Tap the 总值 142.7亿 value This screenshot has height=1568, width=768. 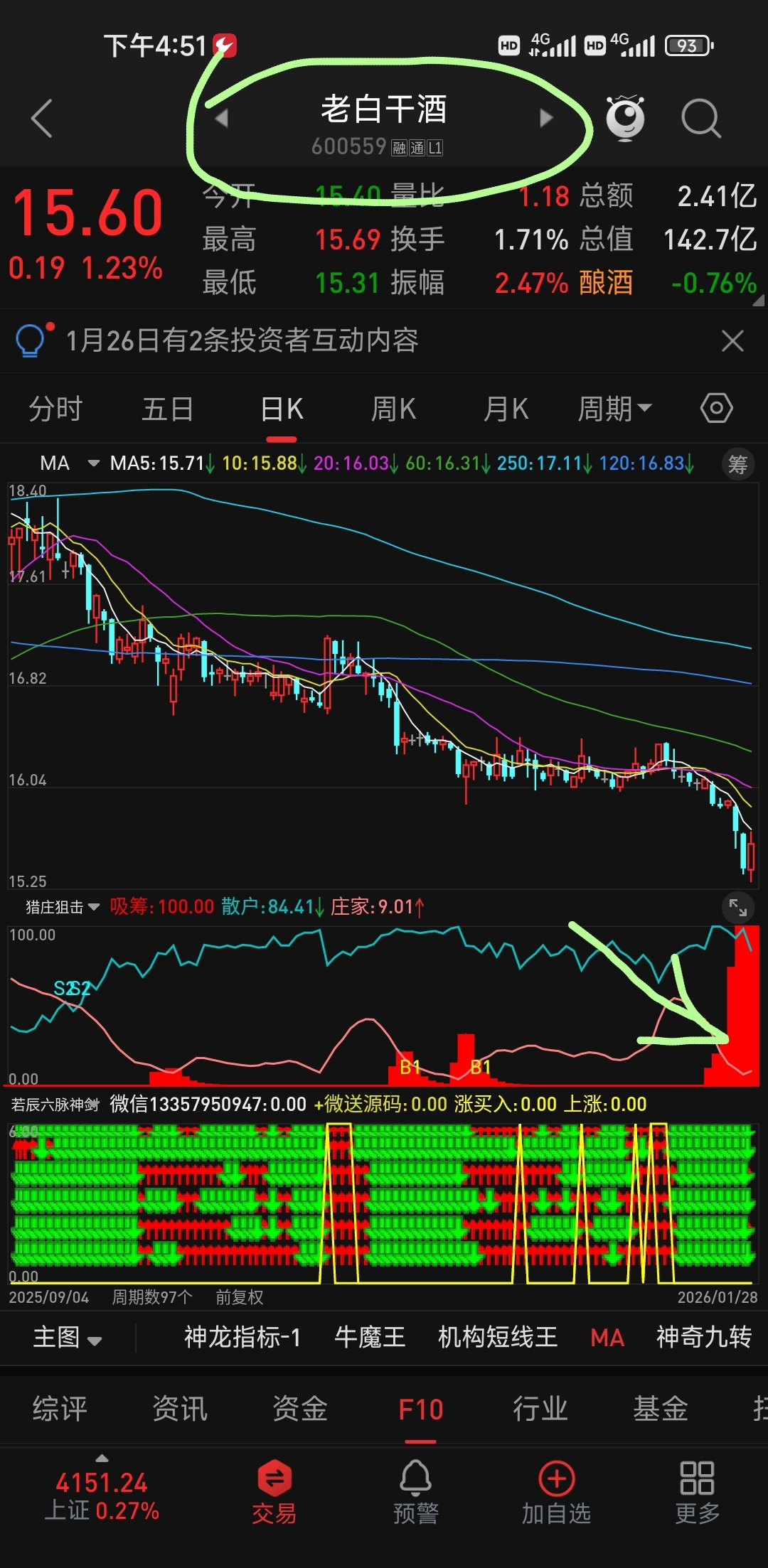click(x=710, y=240)
